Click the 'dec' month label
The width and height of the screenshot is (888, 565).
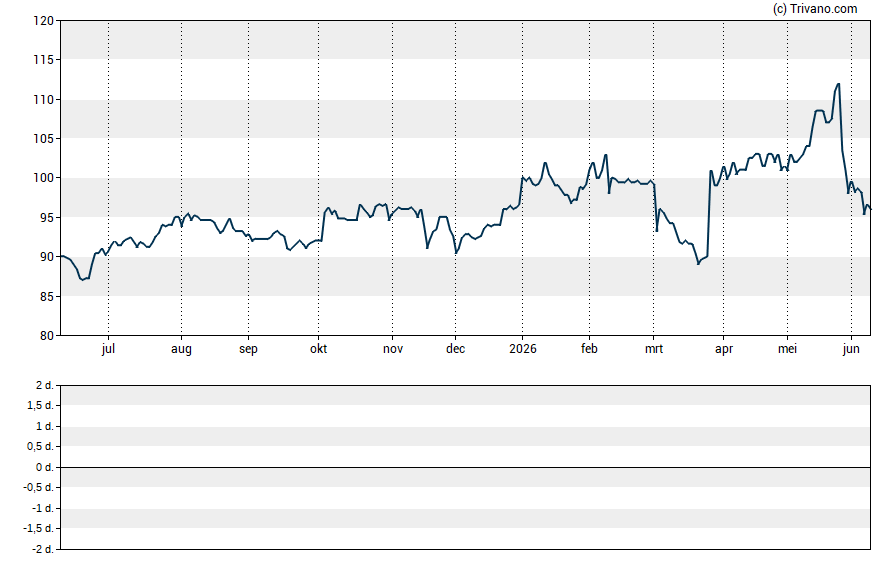(455, 349)
